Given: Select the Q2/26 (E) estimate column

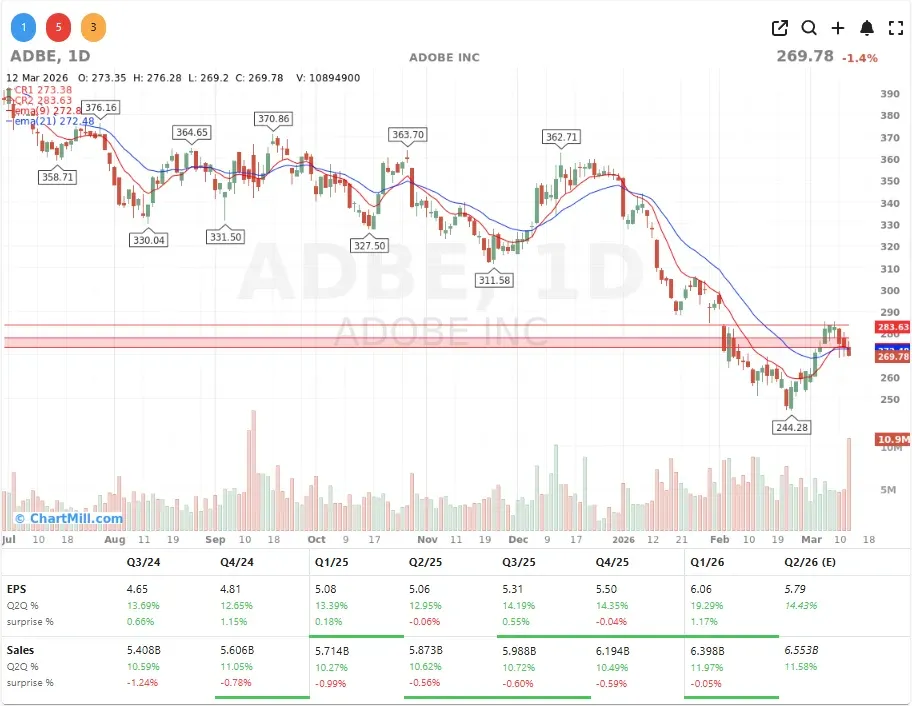Looking at the screenshot, I should click(811, 562).
